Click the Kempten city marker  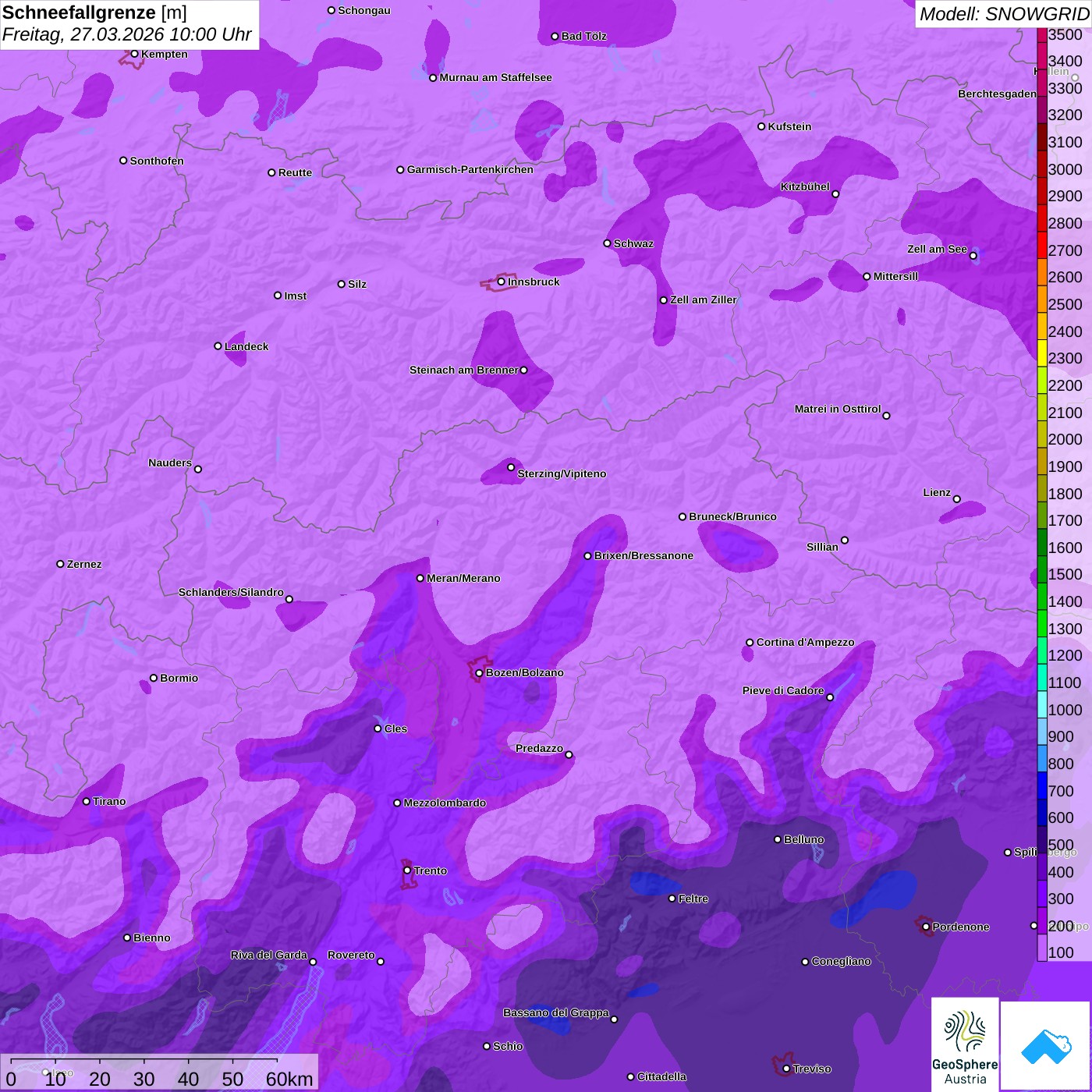coord(134,54)
